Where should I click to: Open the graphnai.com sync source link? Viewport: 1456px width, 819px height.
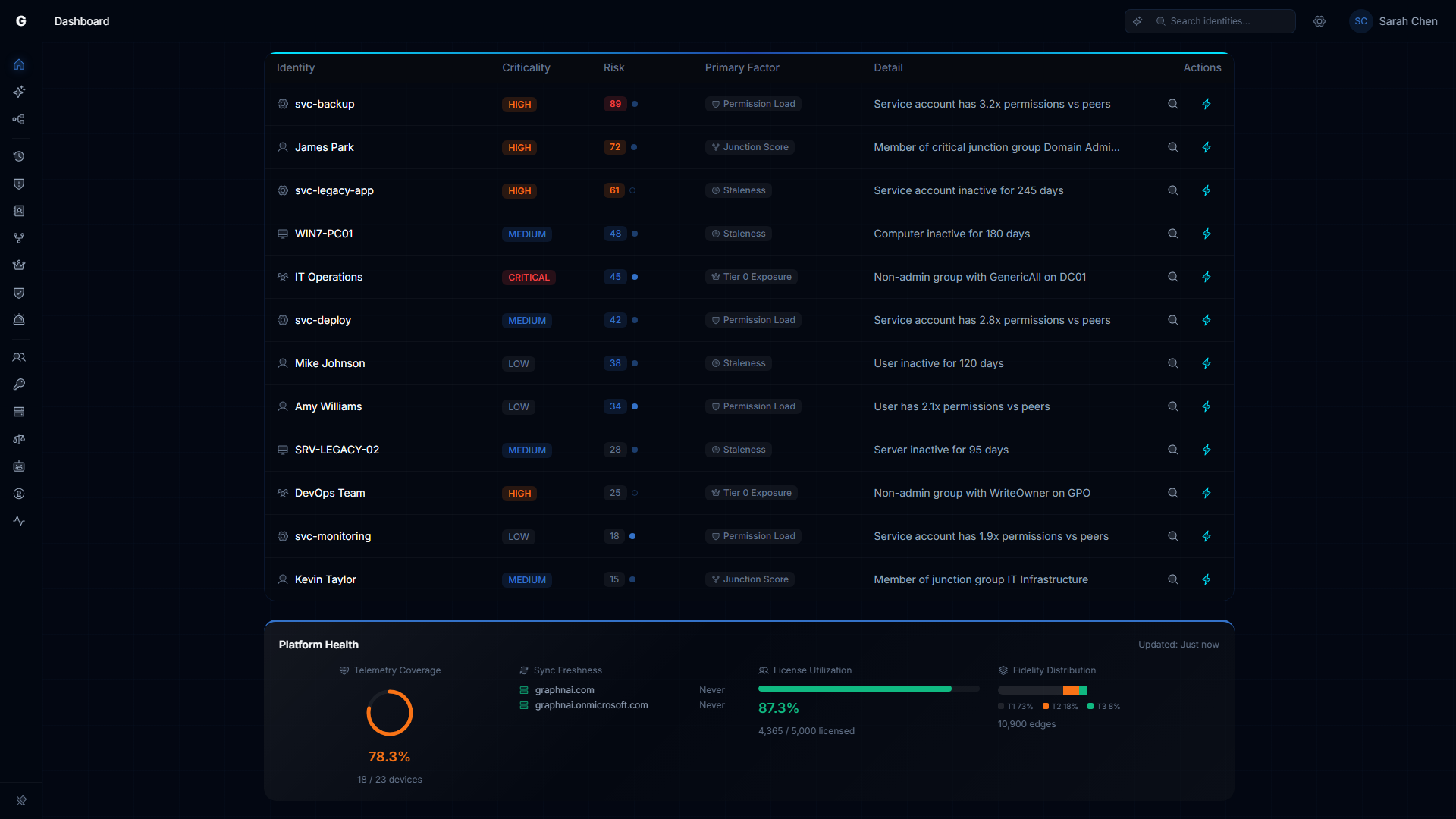[564, 689]
